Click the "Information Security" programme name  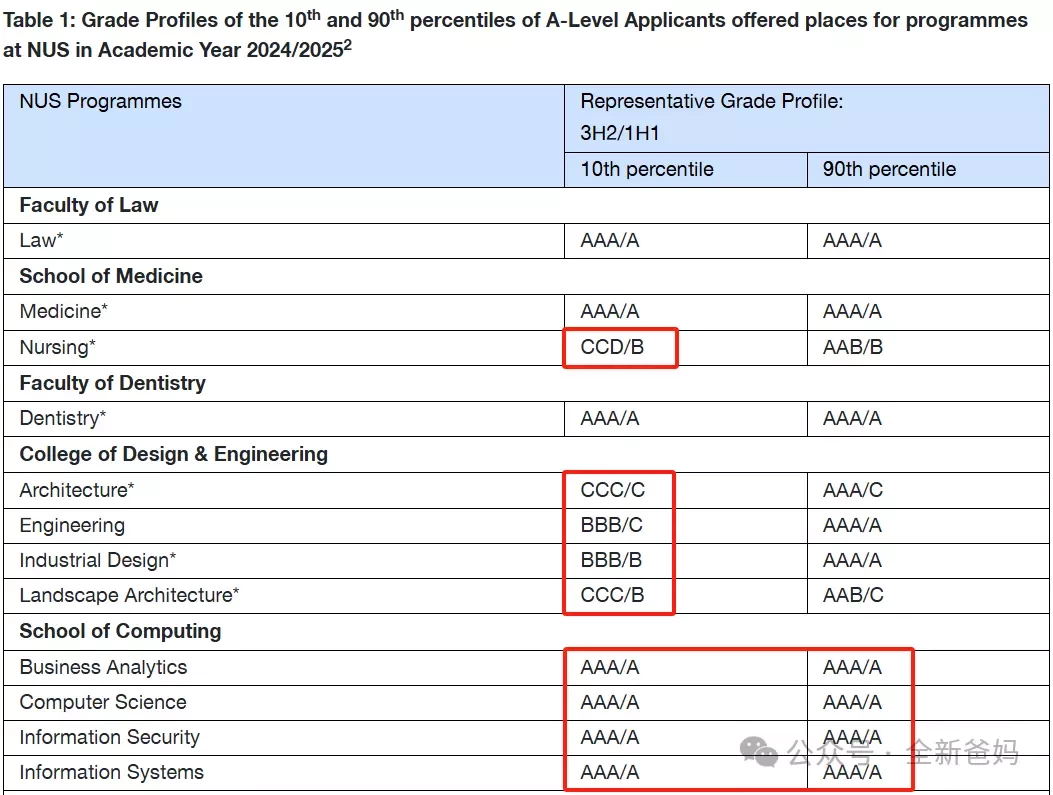pos(109,737)
